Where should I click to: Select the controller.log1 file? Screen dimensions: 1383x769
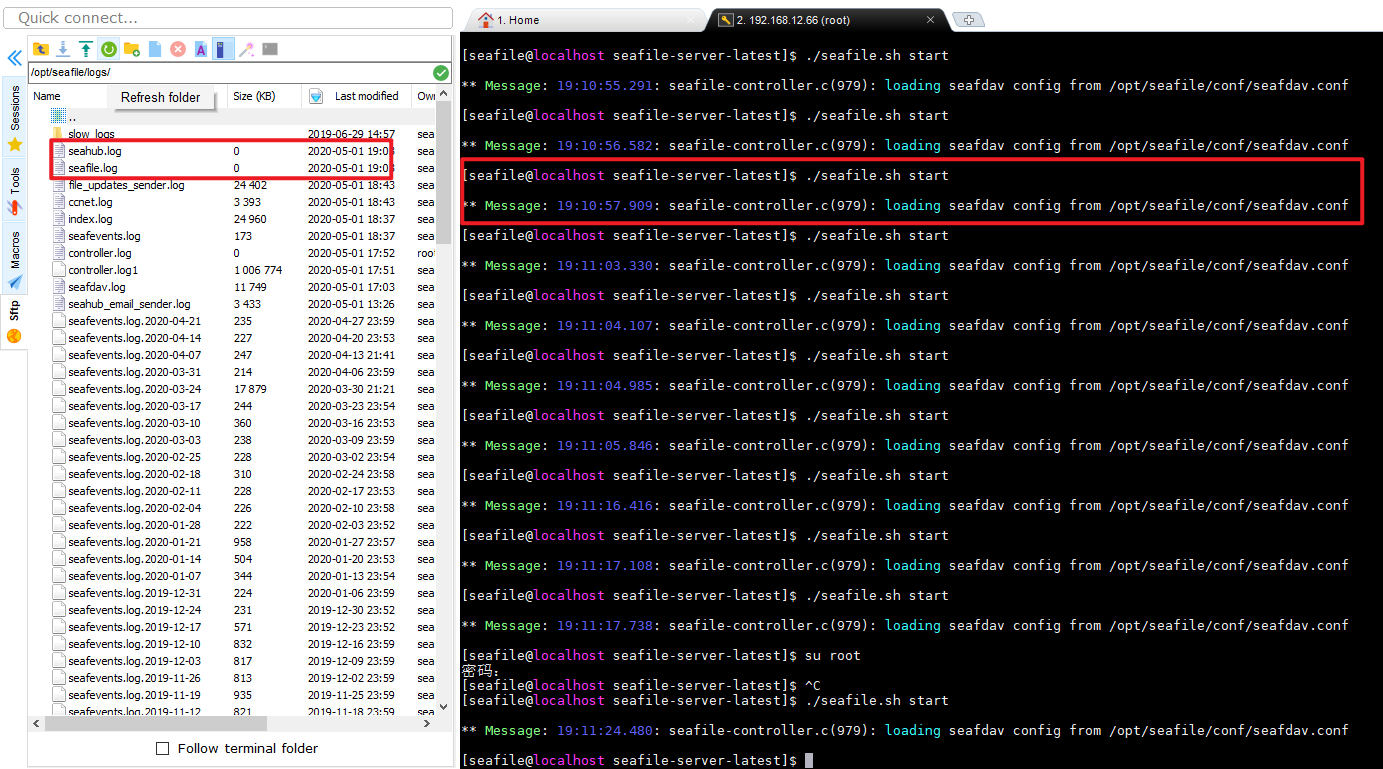tap(103, 270)
